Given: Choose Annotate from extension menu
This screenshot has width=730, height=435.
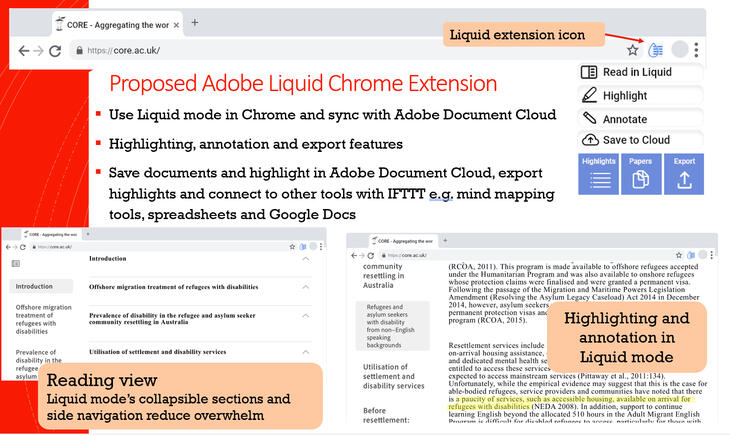Looking at the screenshot, I should (x=640, y=119).
